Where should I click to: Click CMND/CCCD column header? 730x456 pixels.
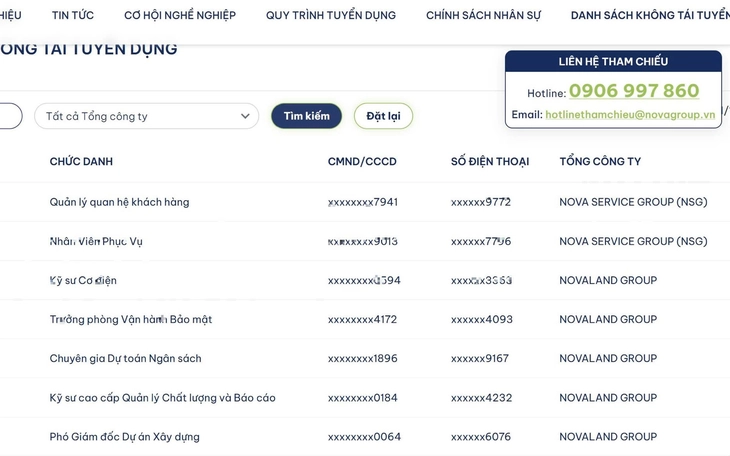coord(362,162)
